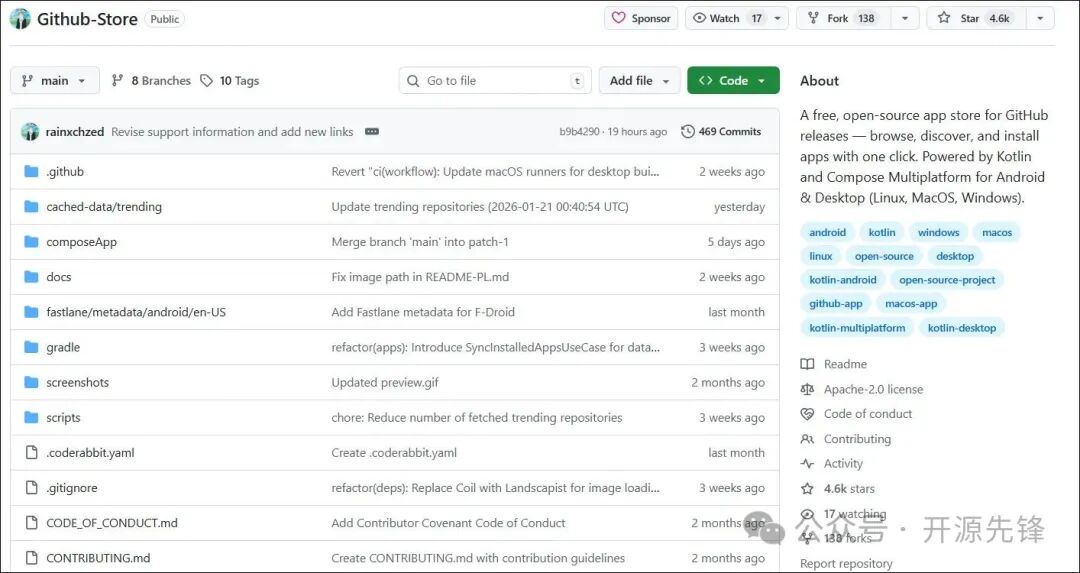Open the Watch options dropdown arrow
This screenshot has height=573, width=1080.
(778, 19)
